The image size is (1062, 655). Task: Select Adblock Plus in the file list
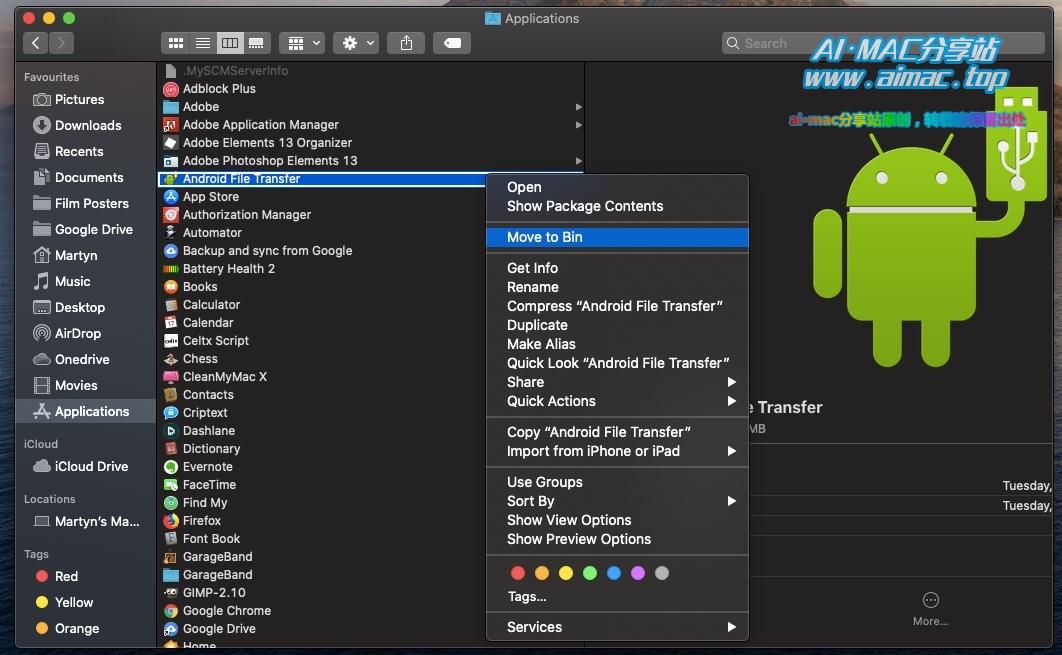coord(370,89)
